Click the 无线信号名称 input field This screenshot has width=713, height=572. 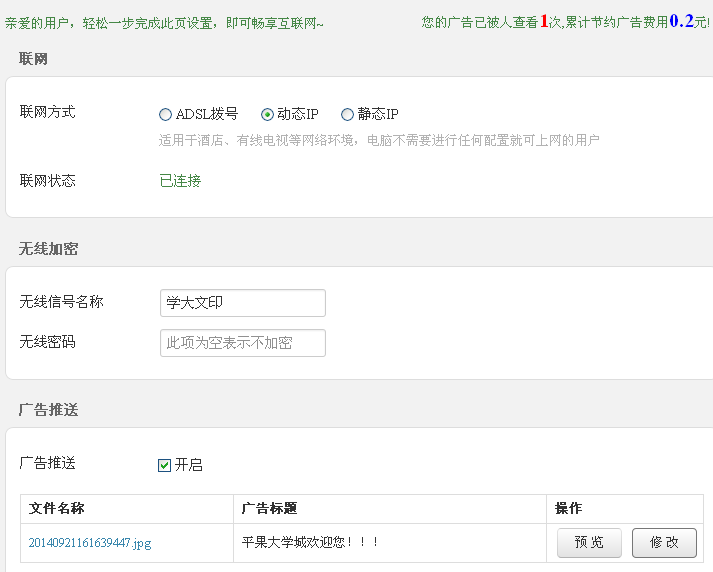tap(243, 303)
